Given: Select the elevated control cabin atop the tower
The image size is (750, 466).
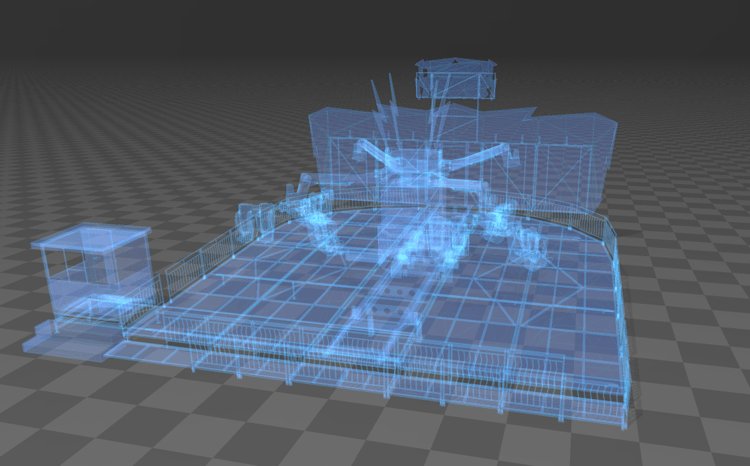Looking at the screenshot, I should click(455, 79).
